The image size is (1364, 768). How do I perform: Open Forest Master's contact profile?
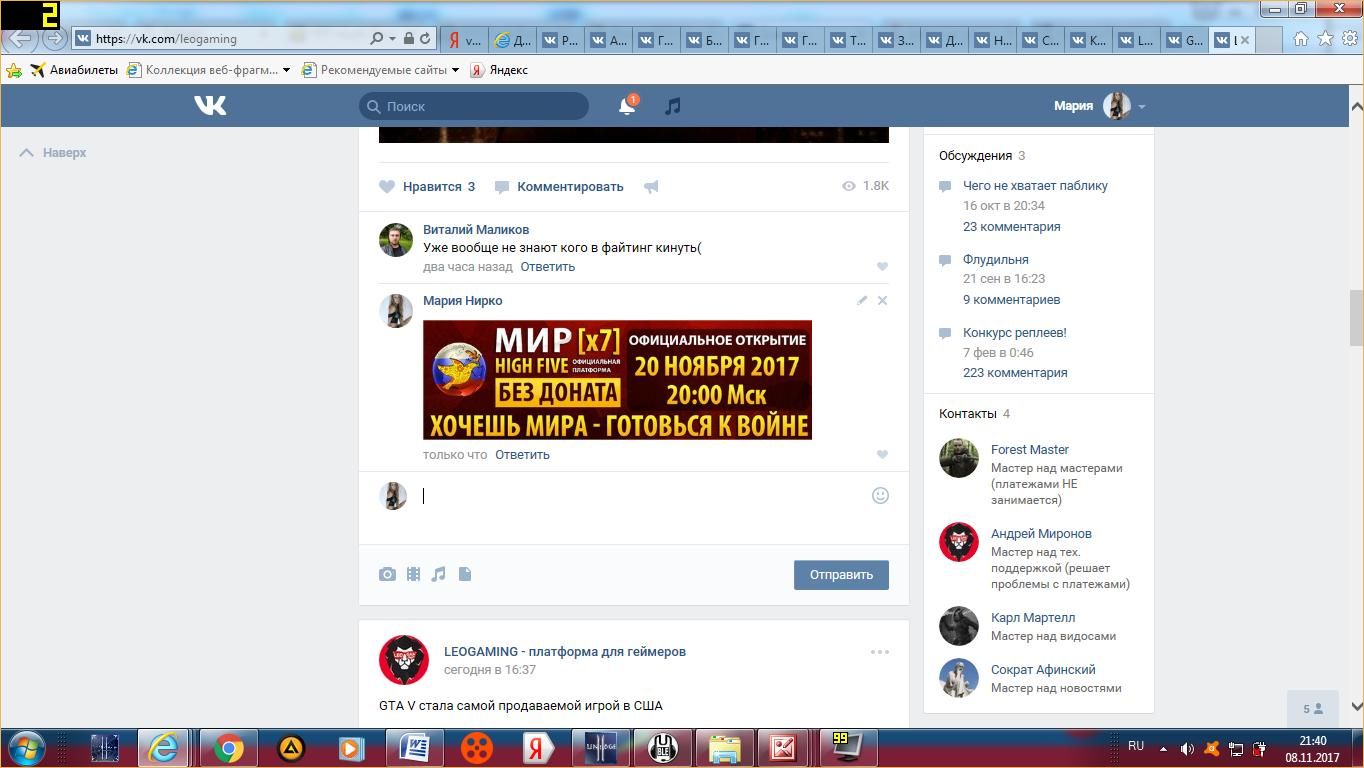click(1029, 450)
